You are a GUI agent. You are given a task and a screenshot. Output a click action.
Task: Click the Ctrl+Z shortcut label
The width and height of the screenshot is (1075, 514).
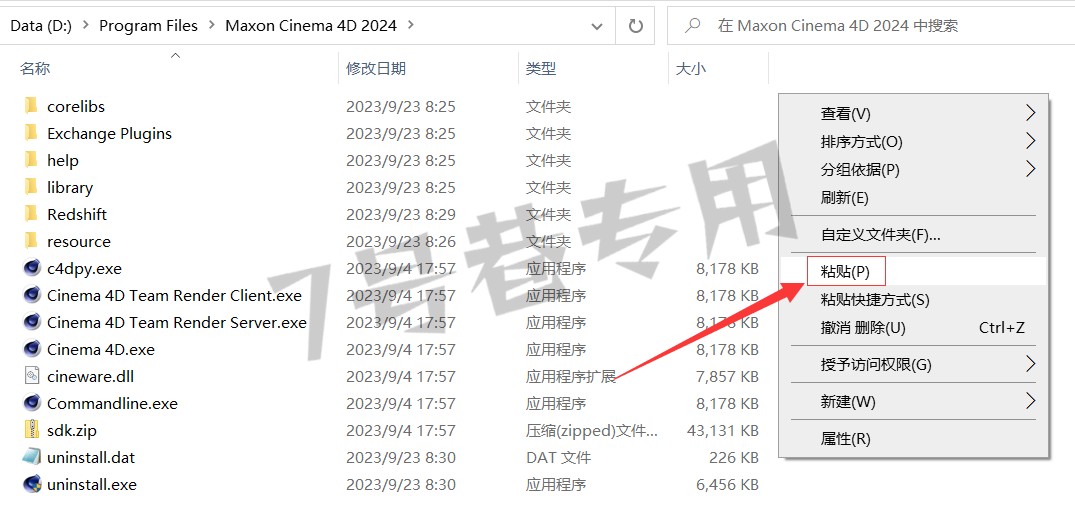point(1002,328)
